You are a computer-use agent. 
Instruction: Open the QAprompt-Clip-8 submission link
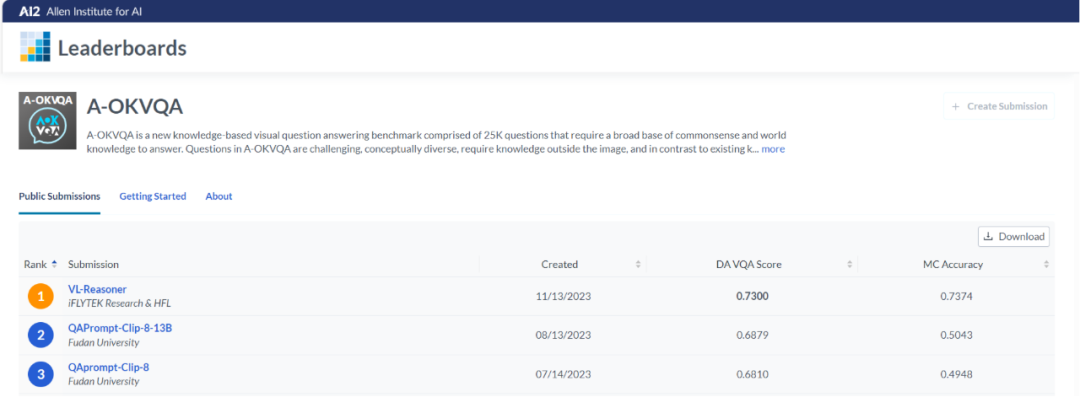point(109,367)
